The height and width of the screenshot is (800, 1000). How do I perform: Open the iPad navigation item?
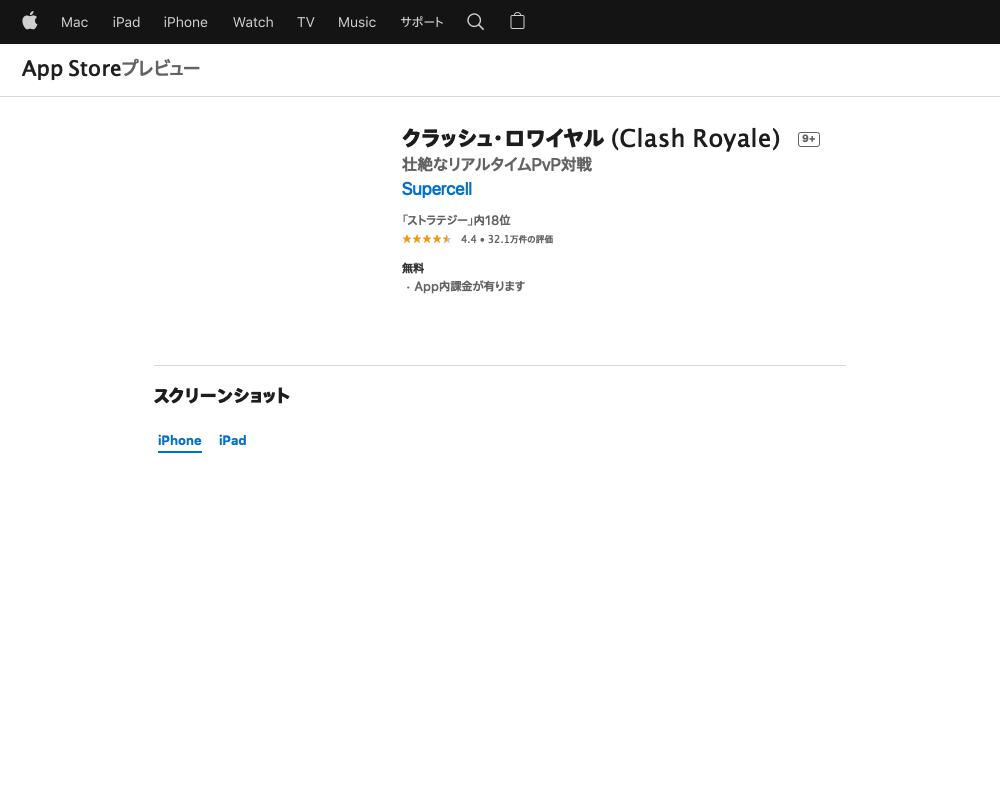pyautogui.click(x=126, y=22)
